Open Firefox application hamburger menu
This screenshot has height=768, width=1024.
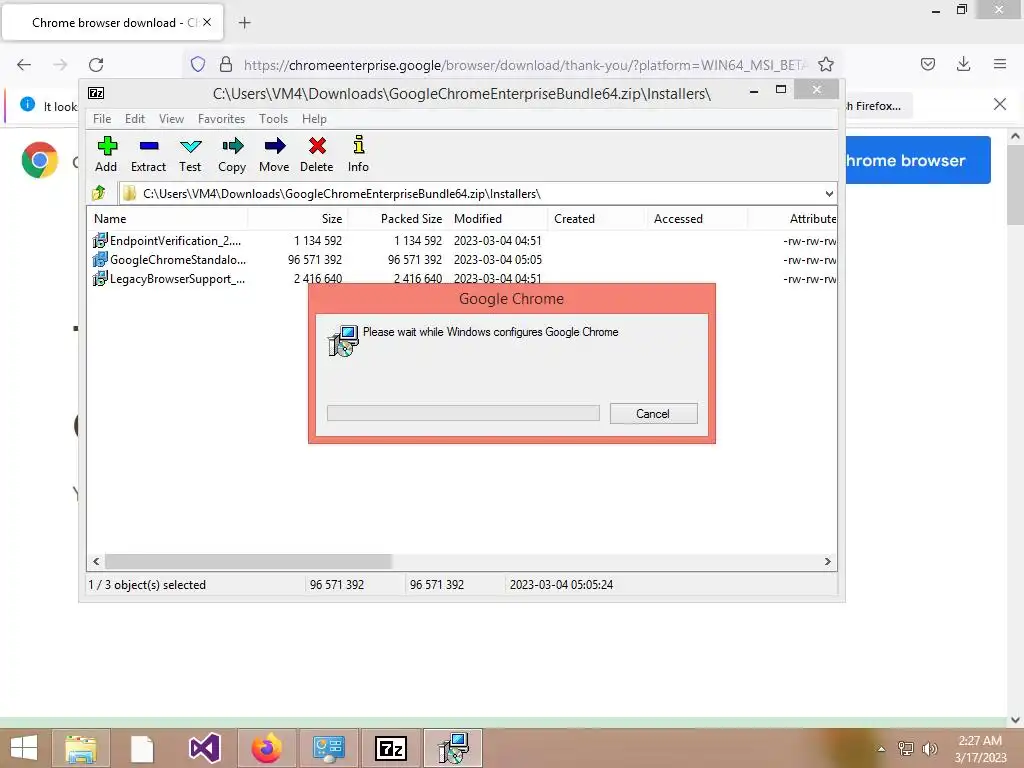tap(1000, 64)
